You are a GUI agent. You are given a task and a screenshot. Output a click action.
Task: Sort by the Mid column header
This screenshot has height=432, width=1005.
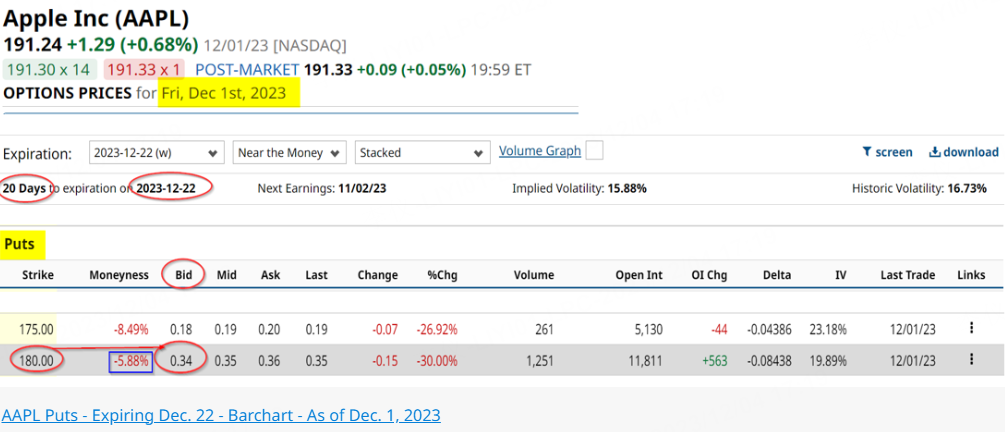(226, 275)
